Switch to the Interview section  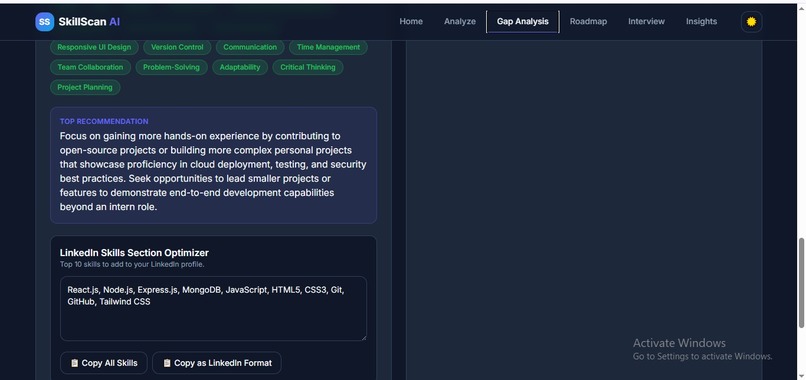click(646, 22)
